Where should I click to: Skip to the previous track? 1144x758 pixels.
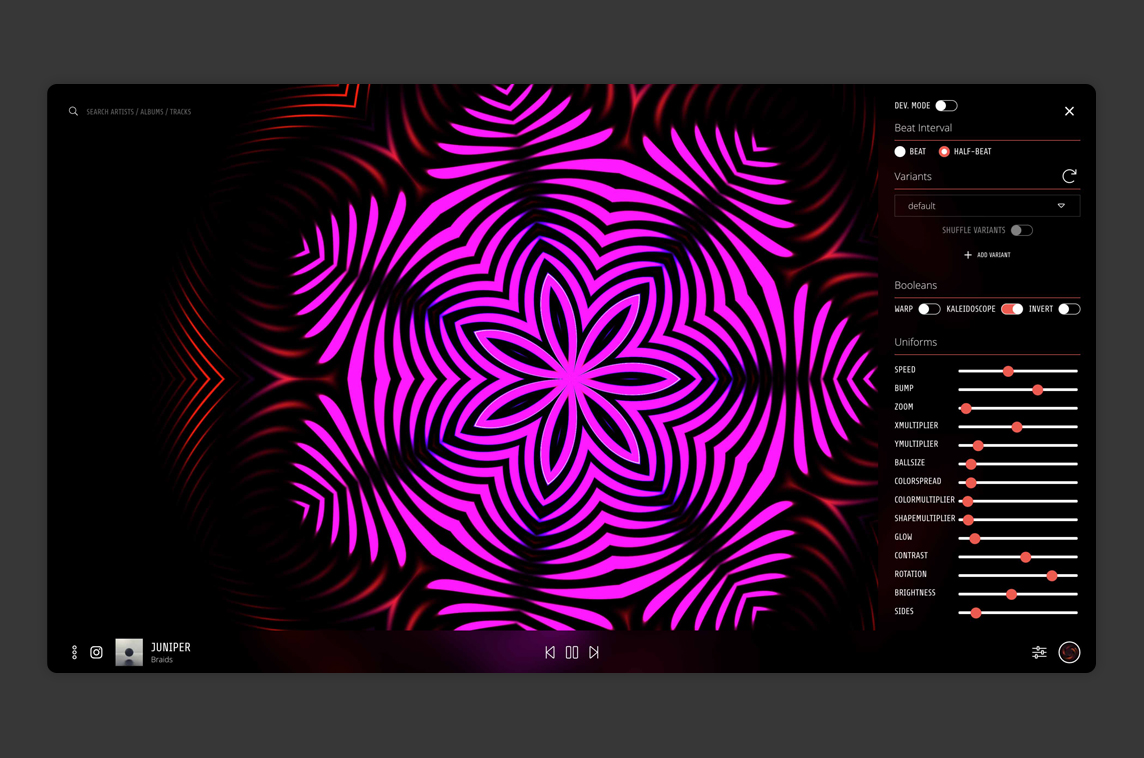(x=550, y=652)
